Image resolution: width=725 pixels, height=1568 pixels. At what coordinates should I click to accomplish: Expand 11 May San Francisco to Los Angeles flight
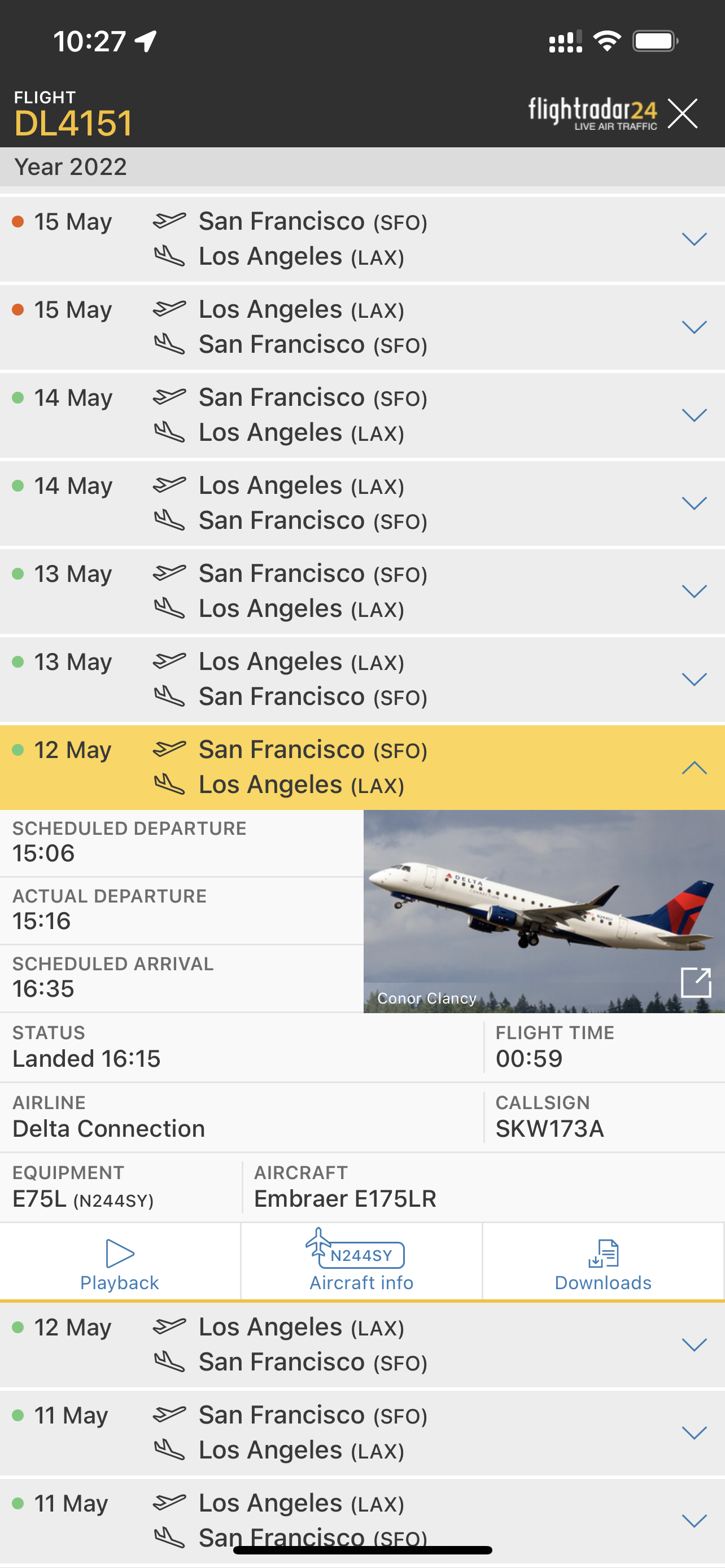(694, 1433)
